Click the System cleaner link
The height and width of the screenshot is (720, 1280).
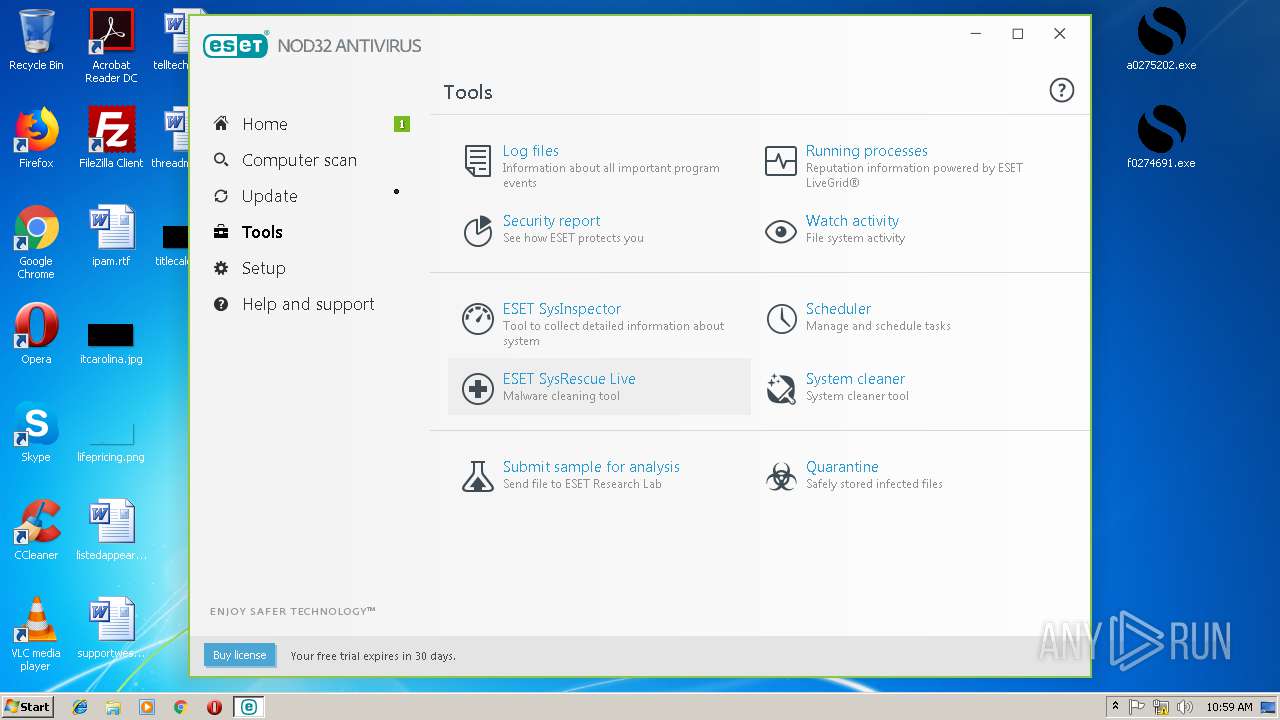click(x=855, y=379)
